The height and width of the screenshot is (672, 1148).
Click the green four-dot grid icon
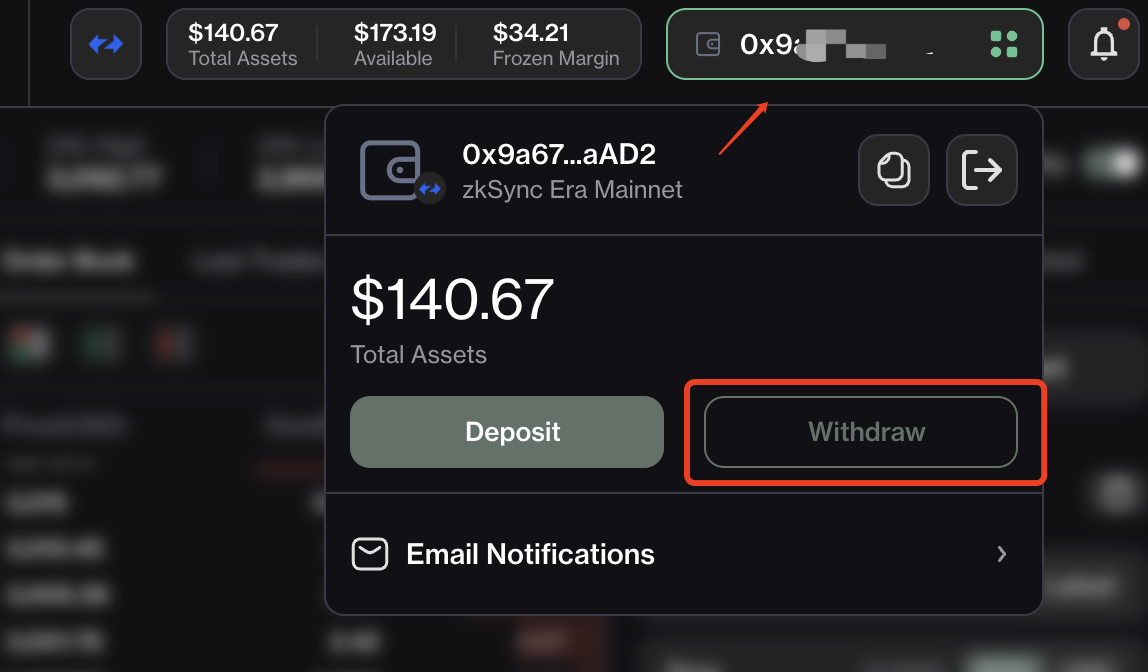pyautogui.click(x=1004, y=44)
